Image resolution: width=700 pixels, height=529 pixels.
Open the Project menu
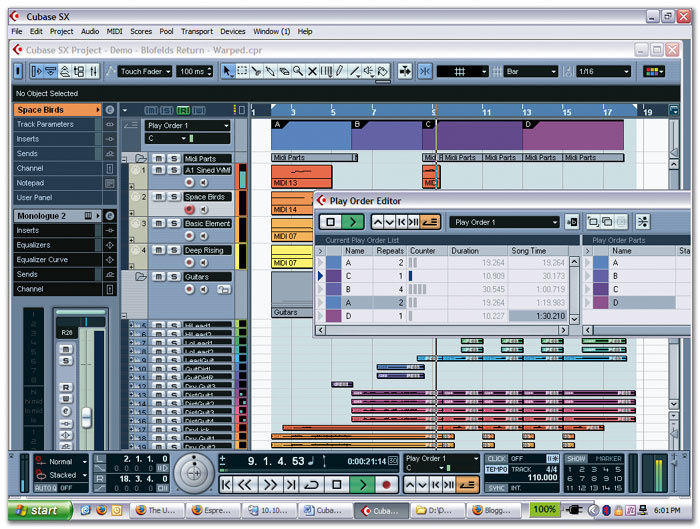(x=61, y=31)
